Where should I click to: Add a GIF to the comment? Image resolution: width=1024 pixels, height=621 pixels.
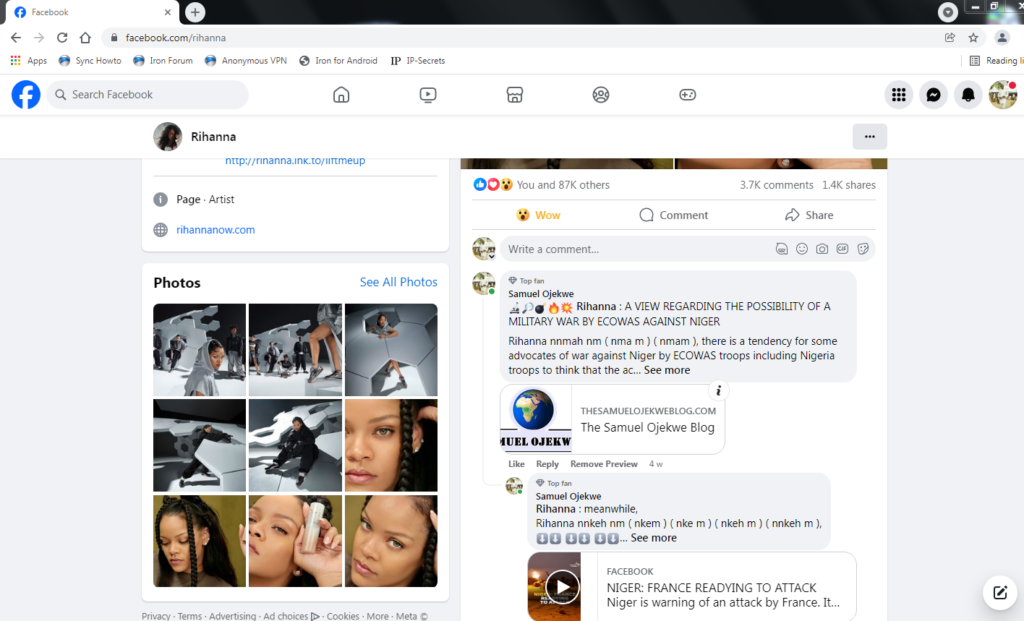click(x=842, y=249)
